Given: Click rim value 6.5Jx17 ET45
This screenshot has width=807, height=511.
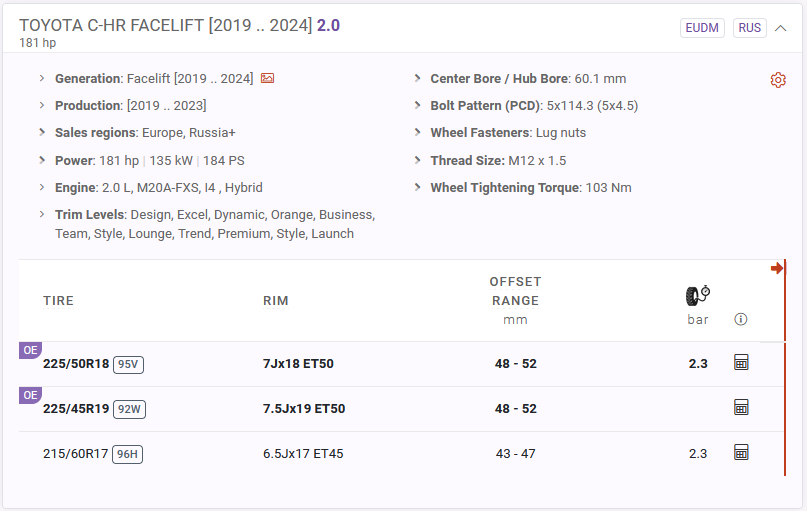Looking at the screenshot, I should coord(303,453).
